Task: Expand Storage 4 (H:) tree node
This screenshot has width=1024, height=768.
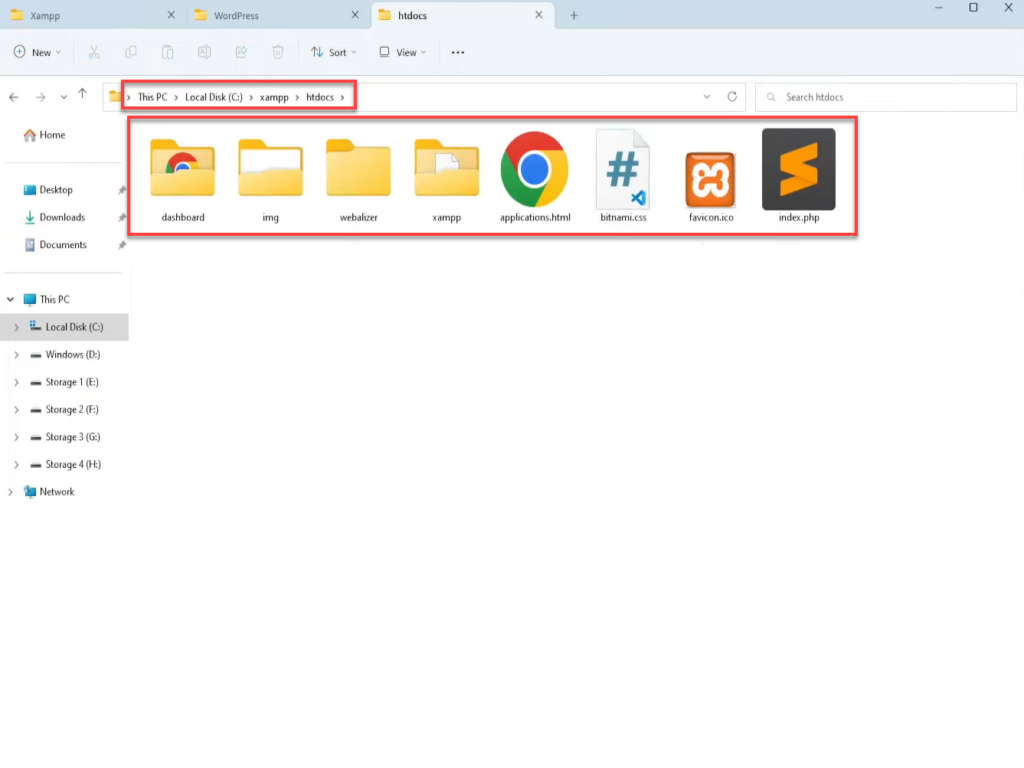Action: [x=16, y=464]
